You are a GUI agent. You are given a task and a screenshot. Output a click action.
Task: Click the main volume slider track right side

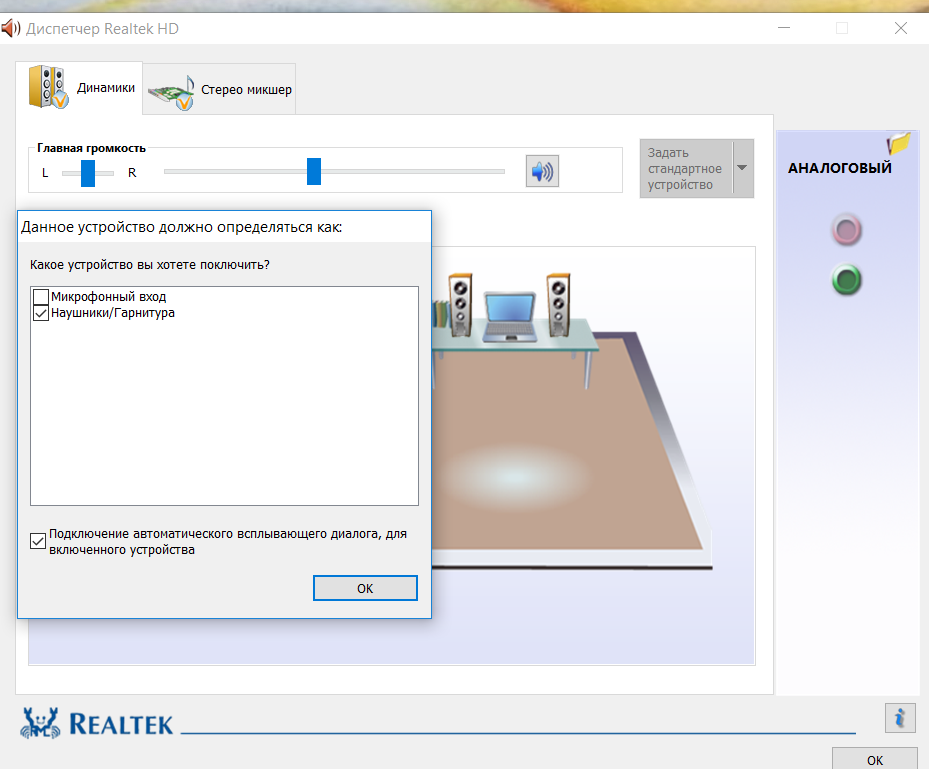[413, 172]
